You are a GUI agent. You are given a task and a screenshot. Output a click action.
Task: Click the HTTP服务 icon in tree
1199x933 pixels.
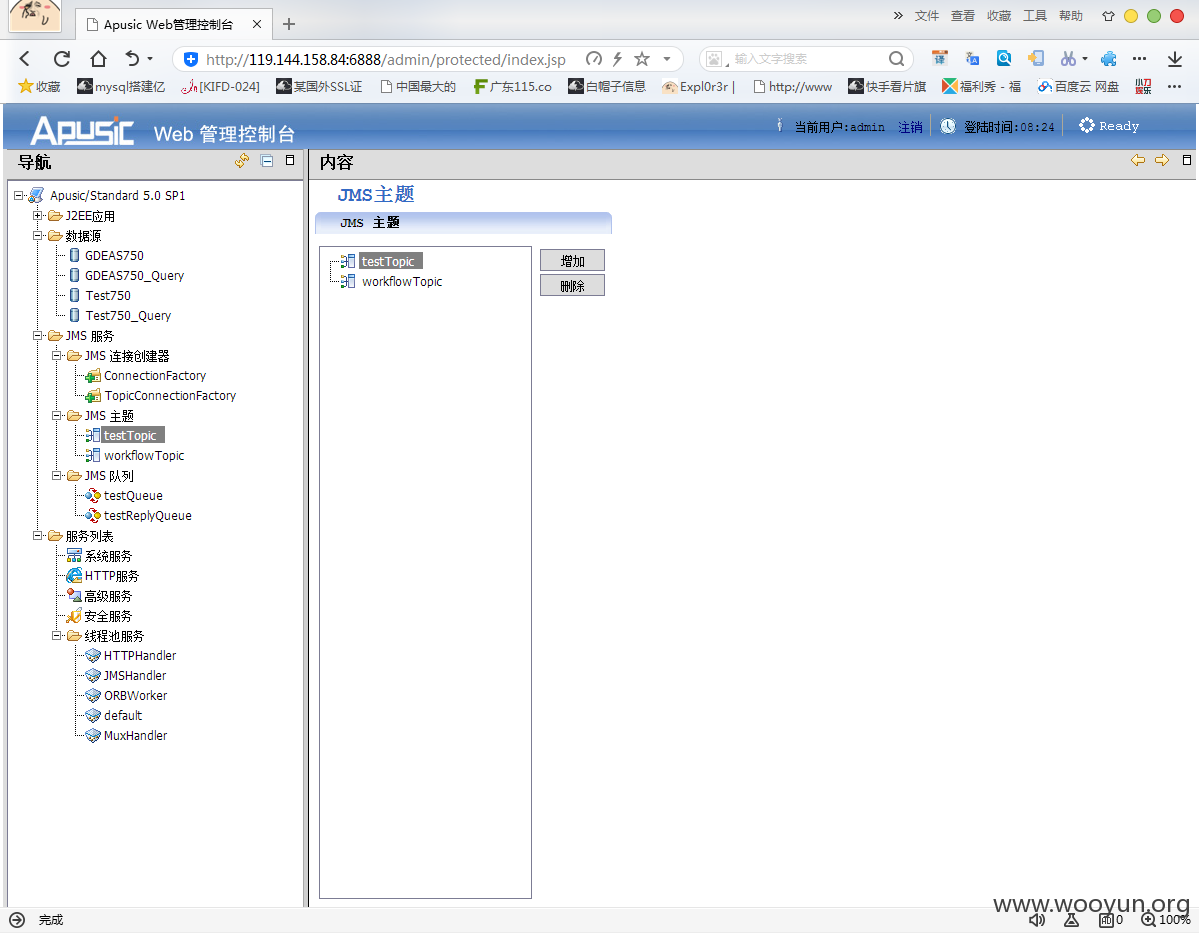[74, 576]
